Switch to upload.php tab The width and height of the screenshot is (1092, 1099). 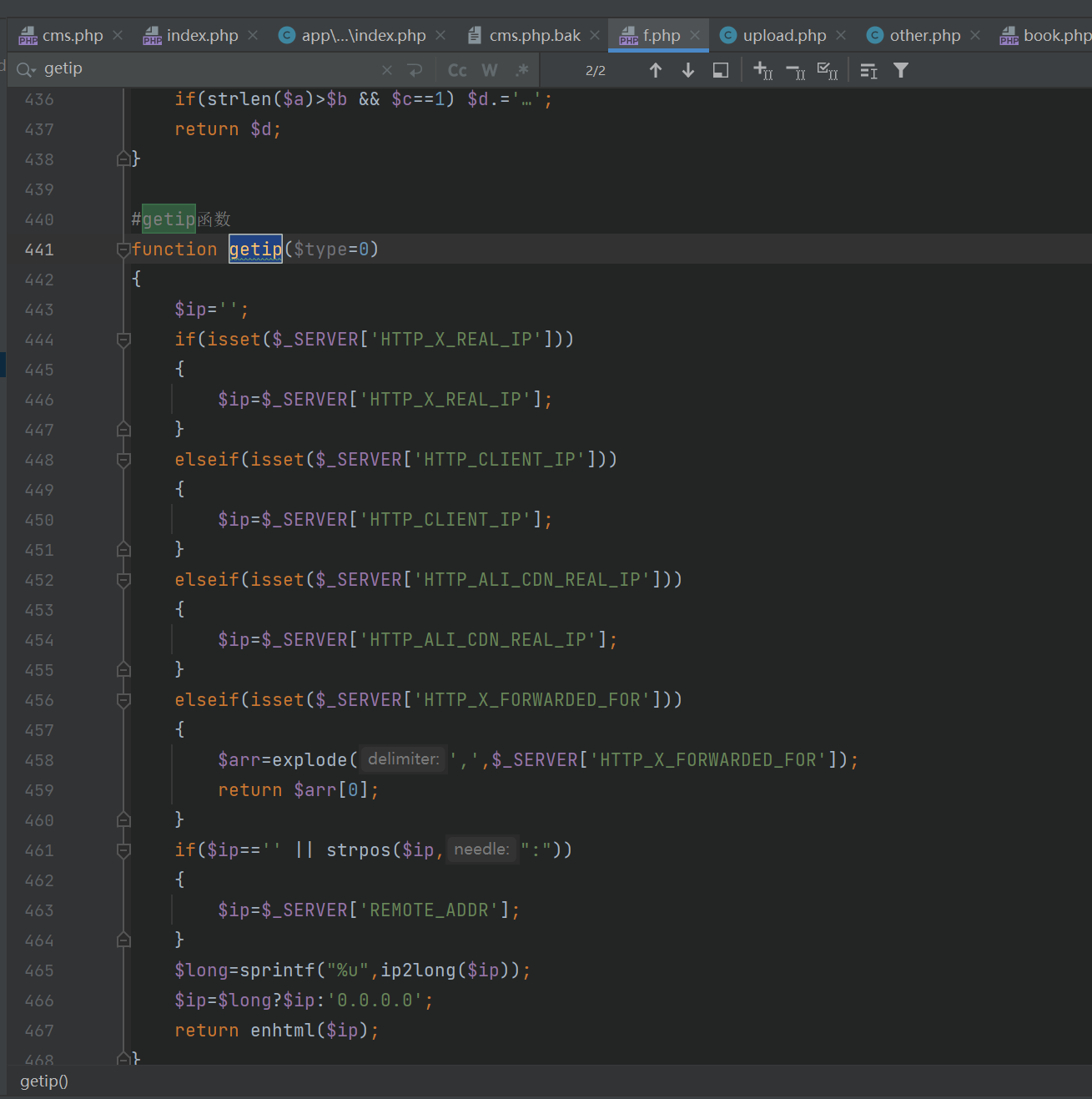click(784, 35)
